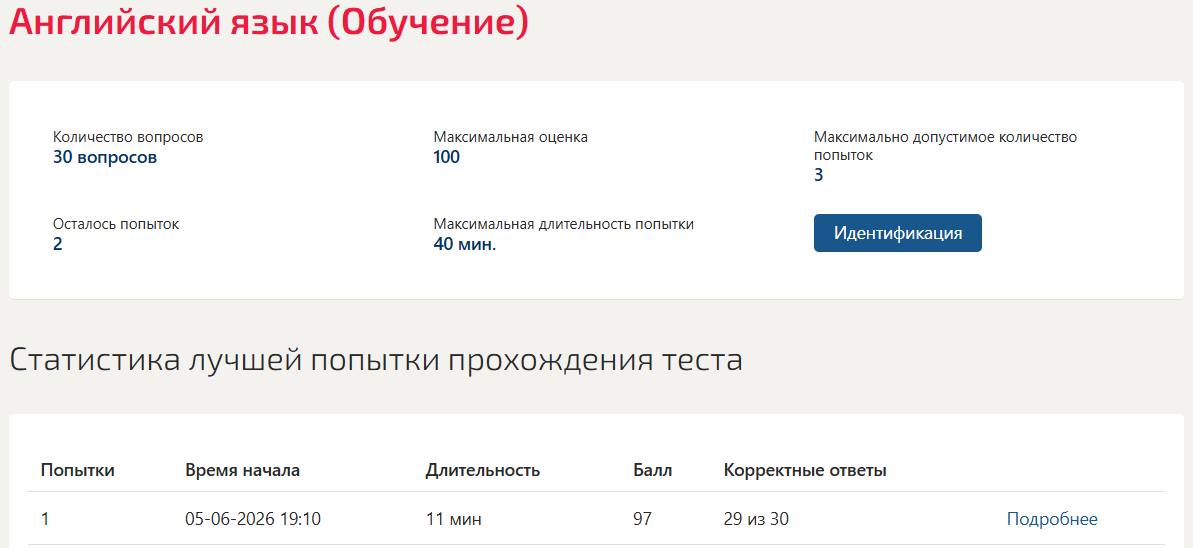Select the 29 из 30 correct answers cell

point(756,520)
